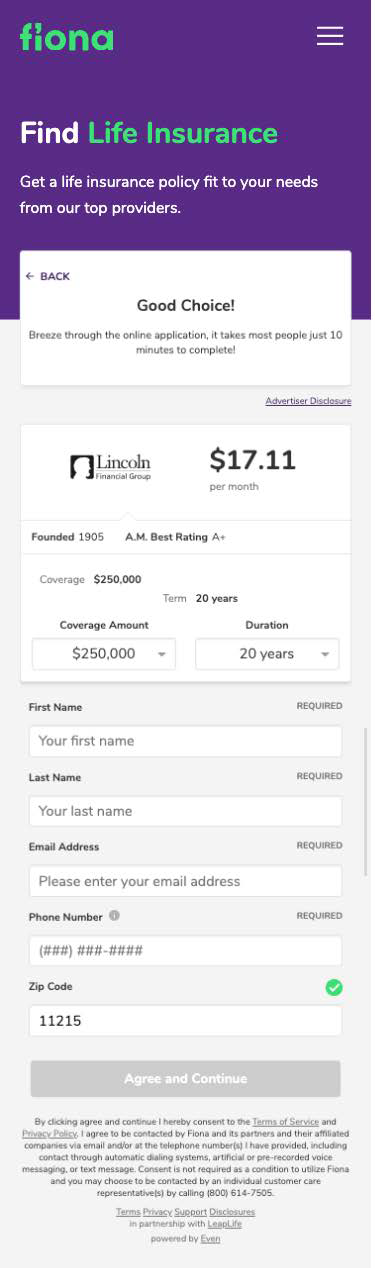Go back using the Back arrow
The width and height of the screenshot is (375, 1268).
[x=48, y=276]
